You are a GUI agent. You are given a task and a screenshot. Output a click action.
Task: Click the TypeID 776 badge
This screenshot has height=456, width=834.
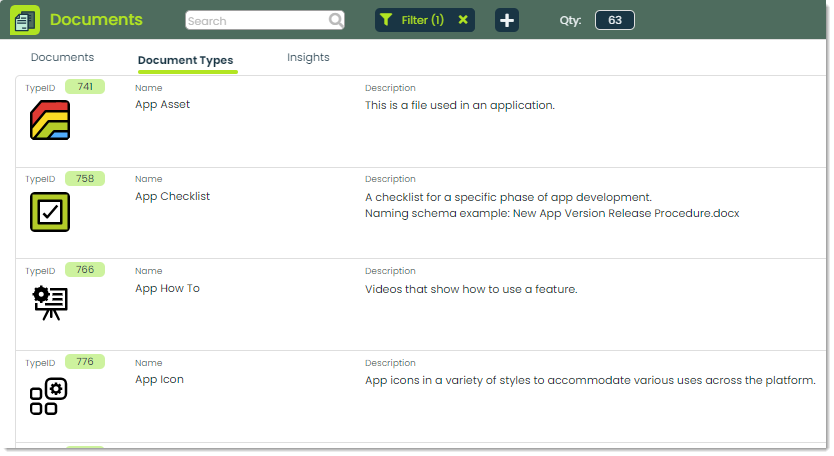point(85,362)
